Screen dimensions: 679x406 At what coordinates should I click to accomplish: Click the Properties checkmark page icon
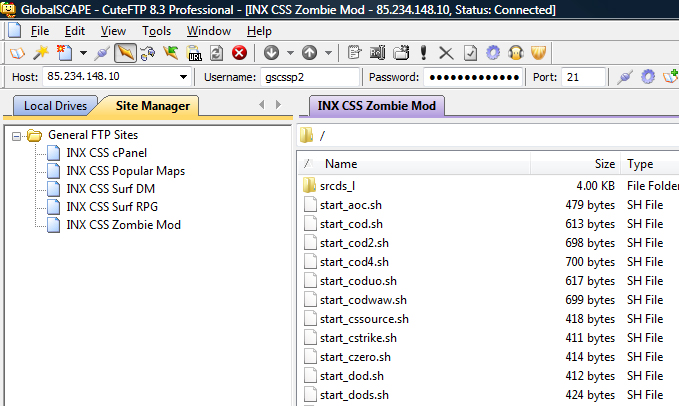tap(470, 53)
